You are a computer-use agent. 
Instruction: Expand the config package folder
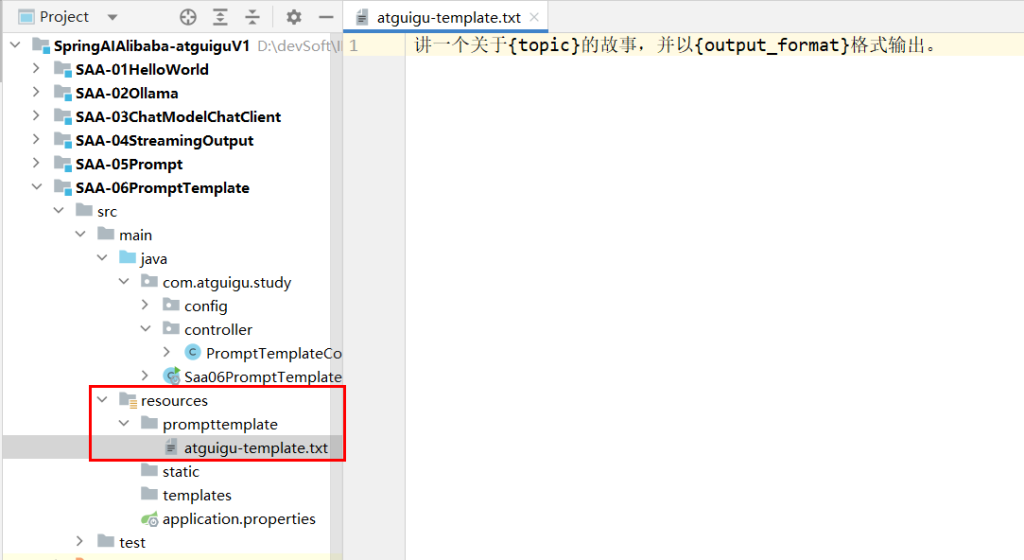(x=145, y=306)
